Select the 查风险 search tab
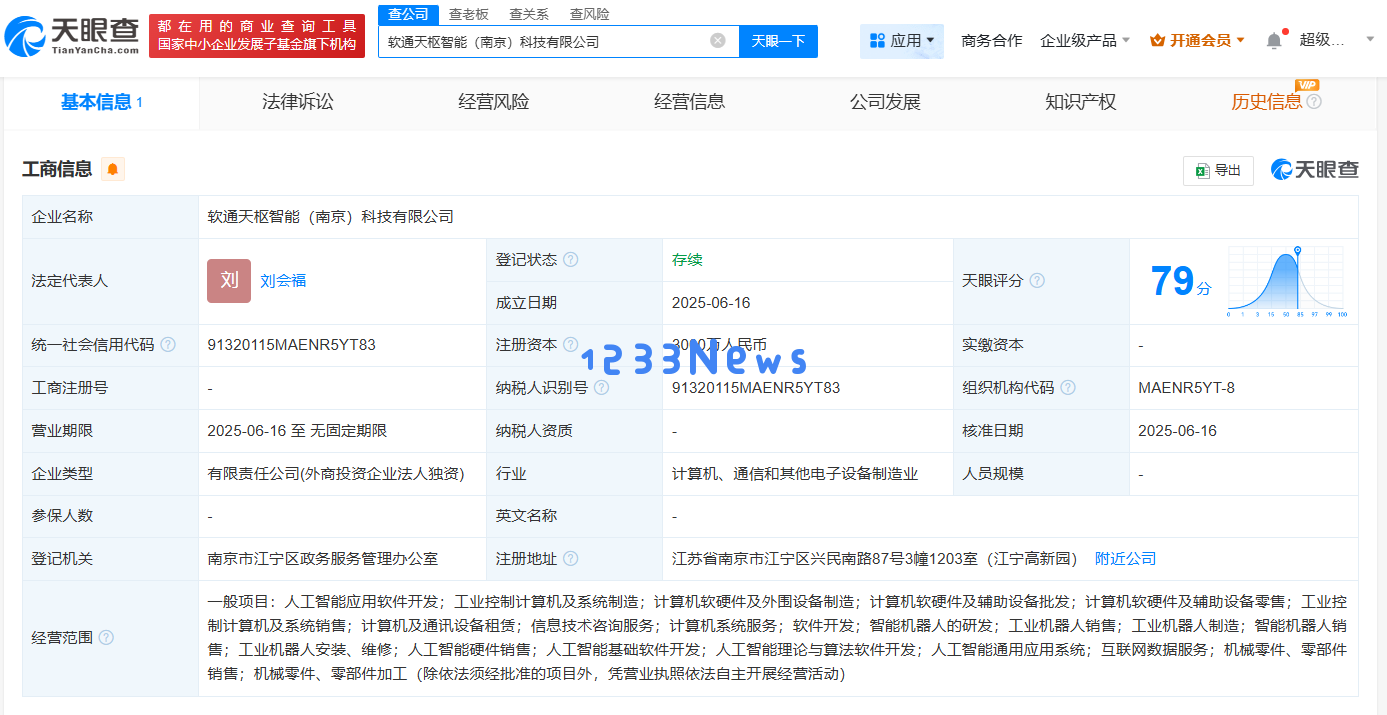Screen dimensions: 1387x715 point(589,14)
